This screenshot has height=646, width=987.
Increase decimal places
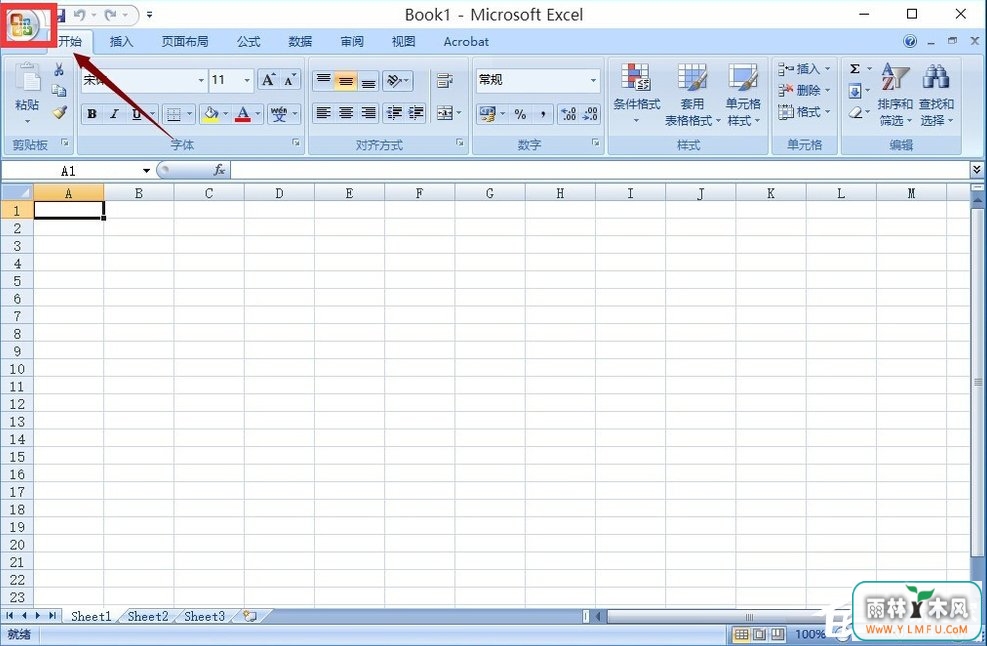[568, 114]
